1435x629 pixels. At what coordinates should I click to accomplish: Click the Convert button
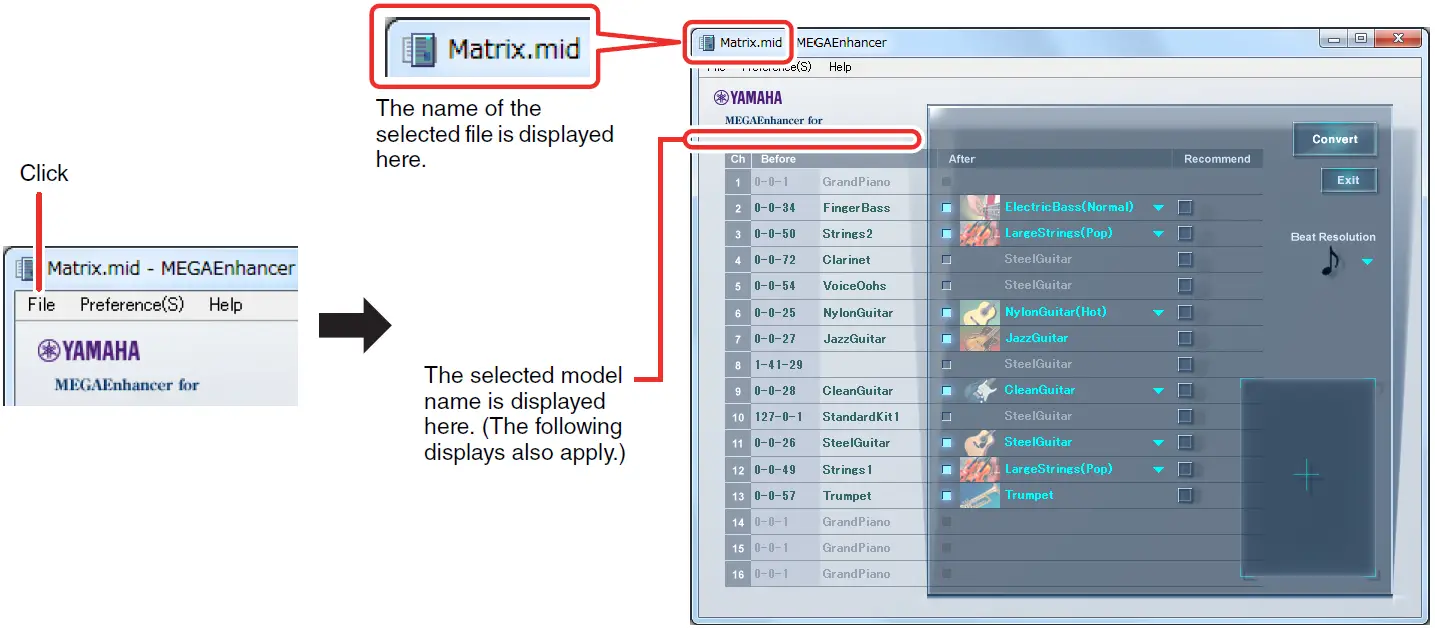[x=1335, y=139]
